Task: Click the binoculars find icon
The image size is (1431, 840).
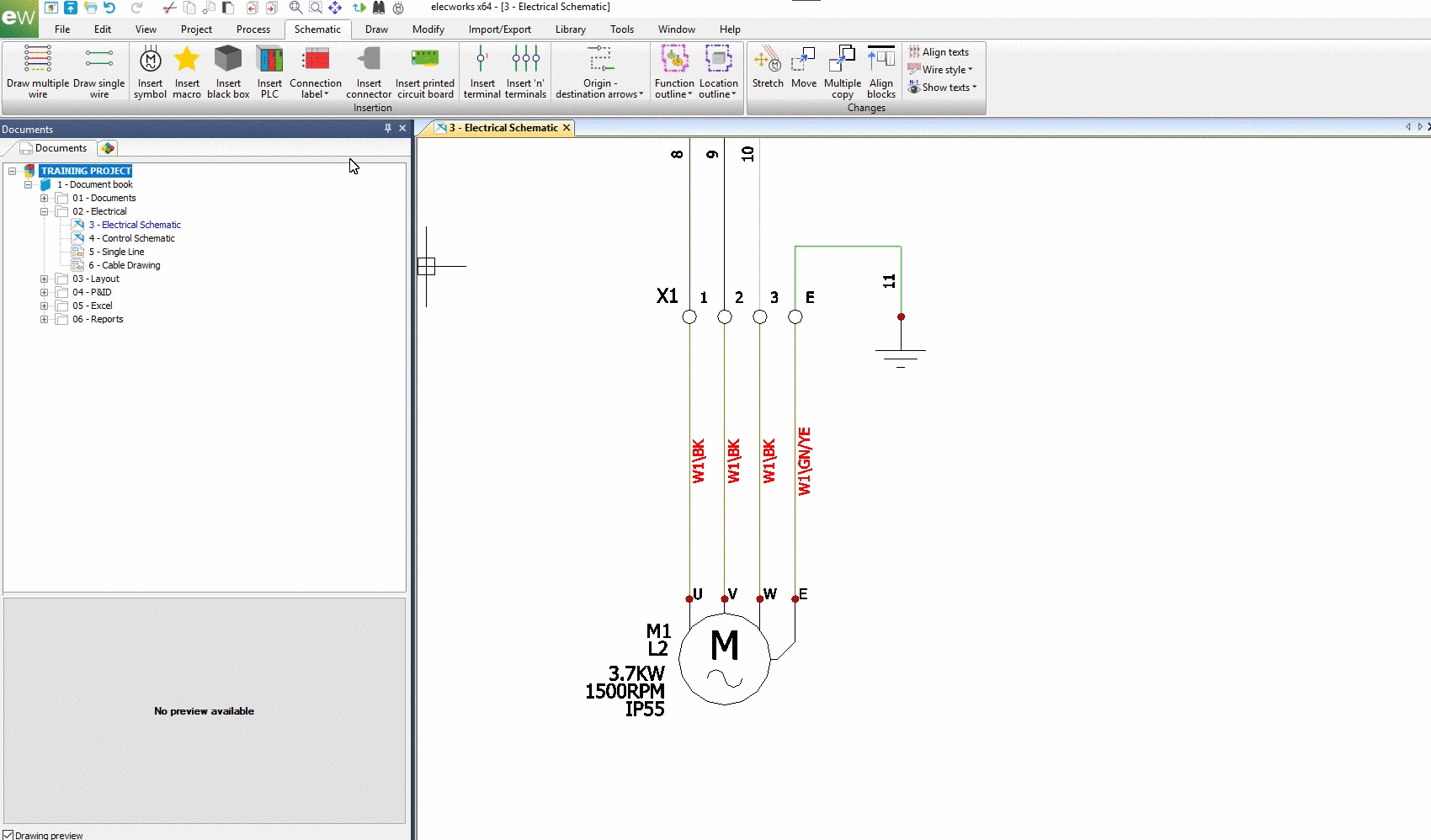Action: (x=379, y=8)
